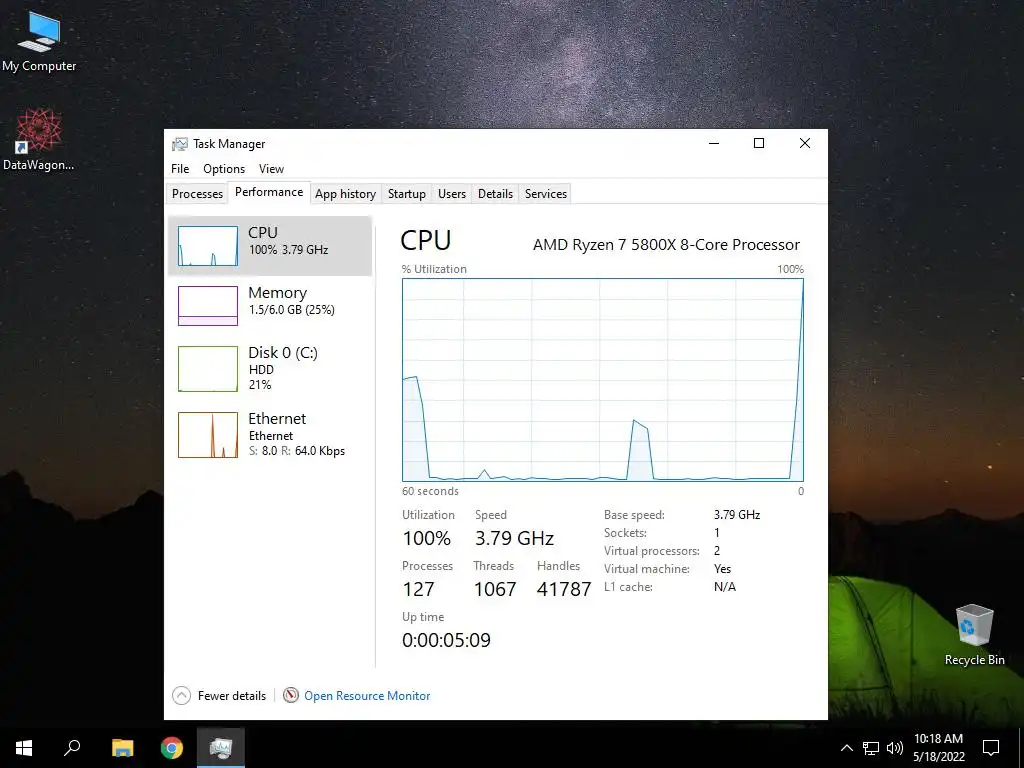Open the File menu
Viewport: 1024px width, 768px height.
coord(180,168)
